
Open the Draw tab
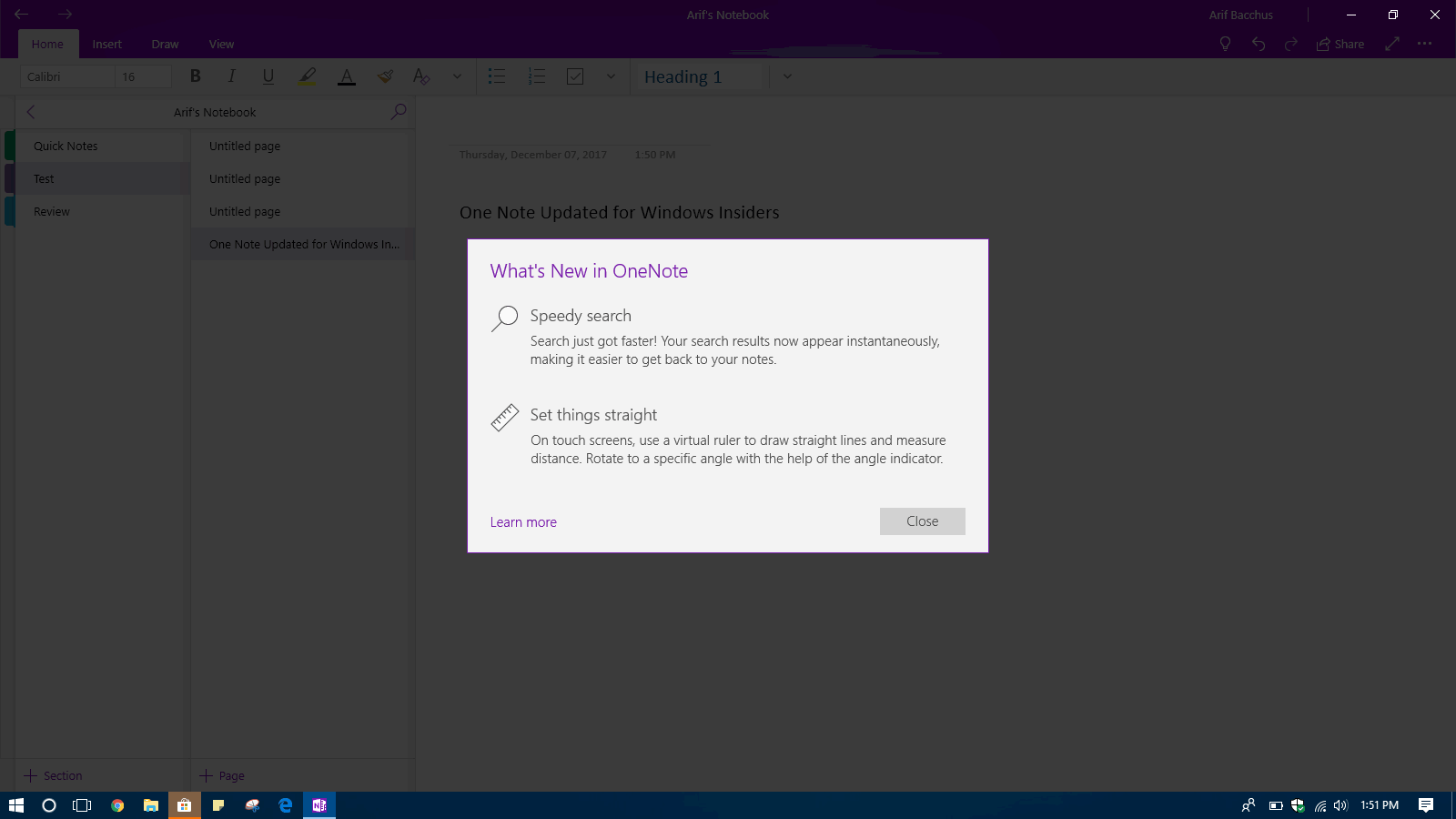click(x=165, y=44)
